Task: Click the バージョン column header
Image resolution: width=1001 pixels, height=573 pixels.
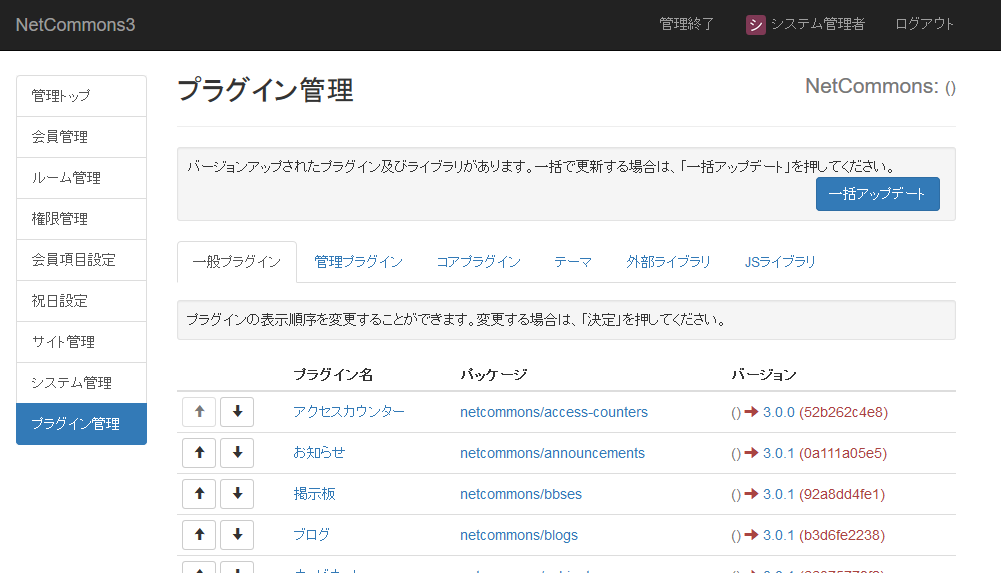Action: coord(764,375)
